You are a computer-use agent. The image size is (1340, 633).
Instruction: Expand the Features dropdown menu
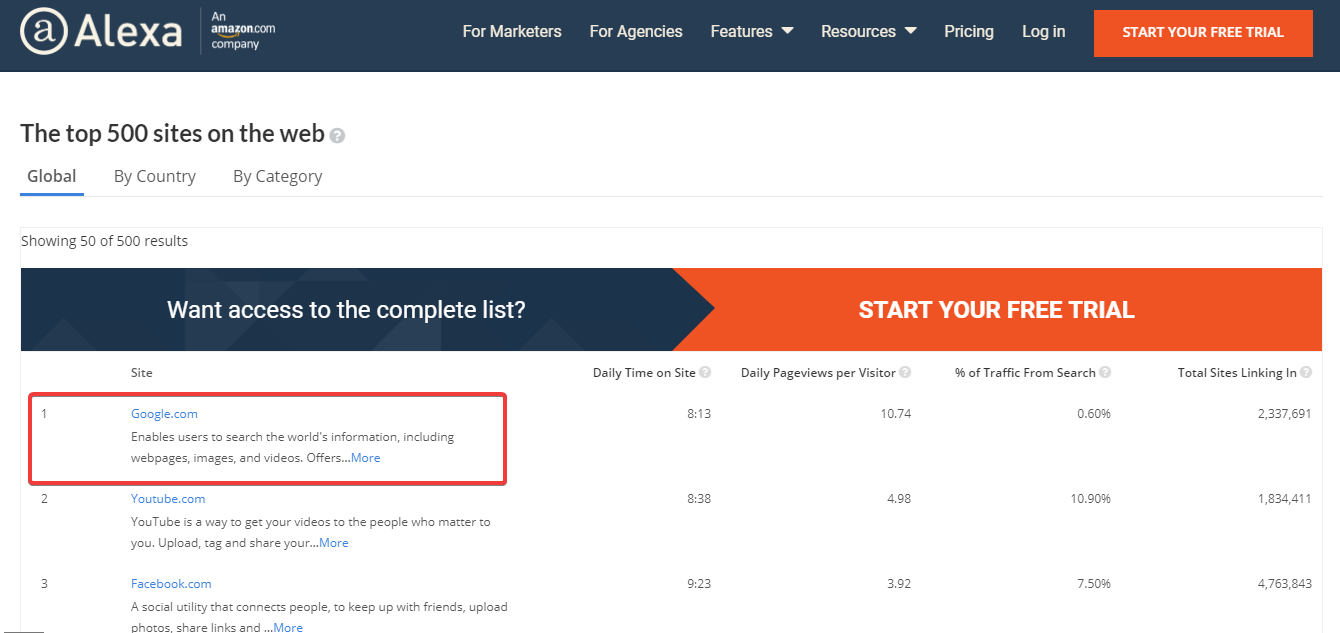[x=752, y=31]
